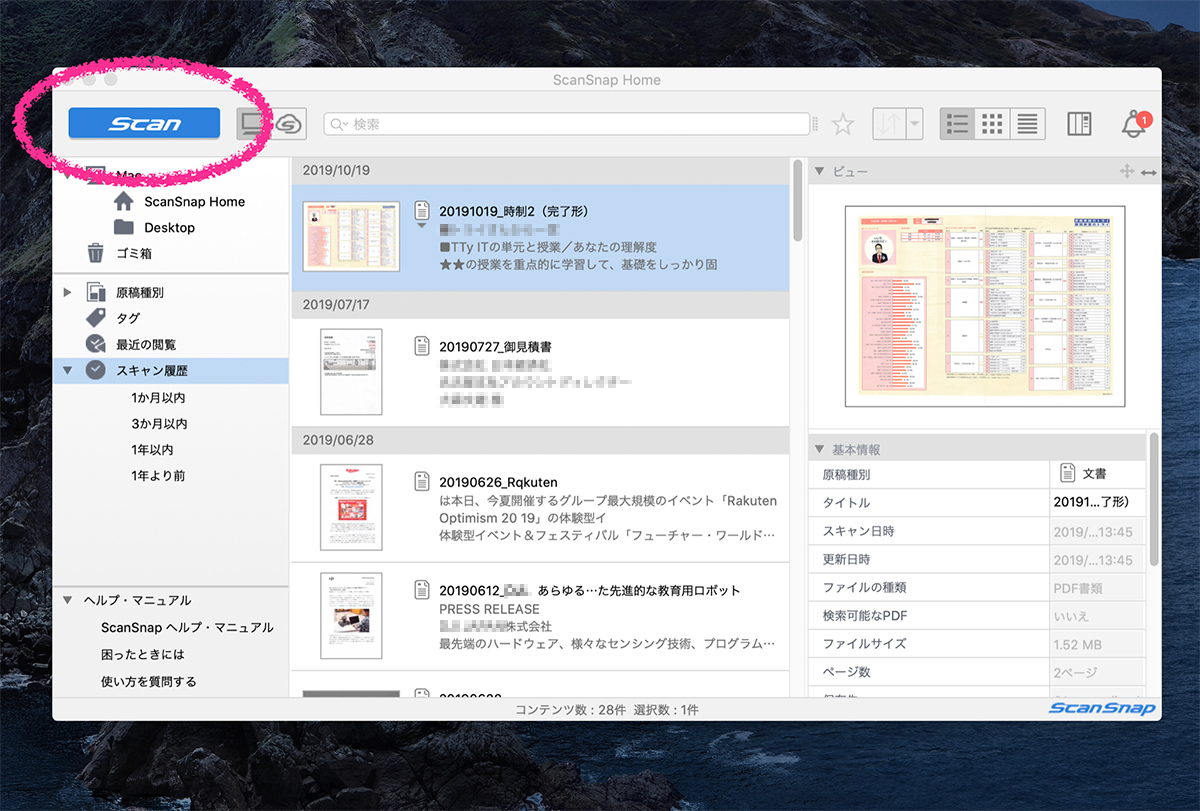Switch to the detail lines view

[x=1027, y=124]
